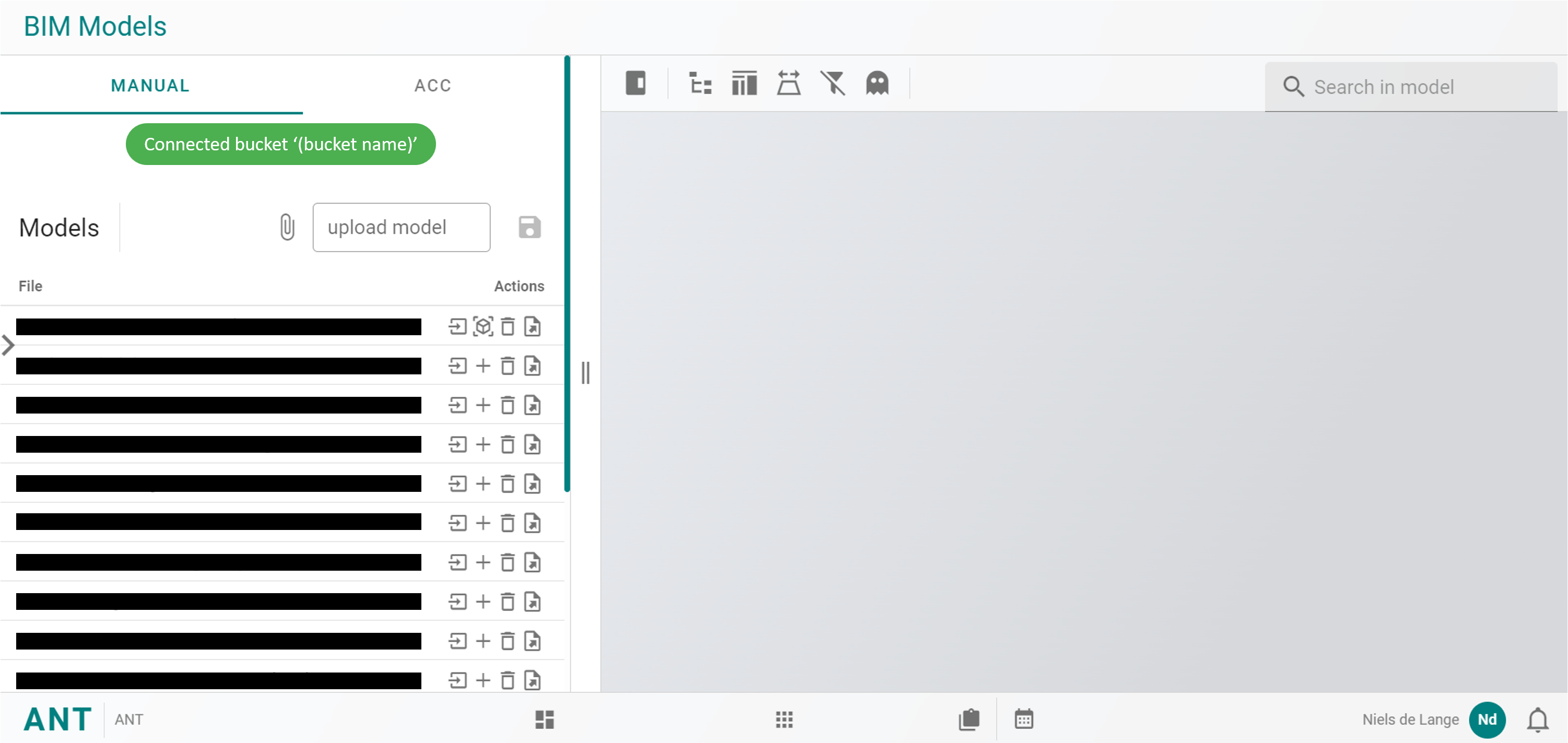Click the paperclip attach file icon

pyautogui.click(x=287, y=228)
